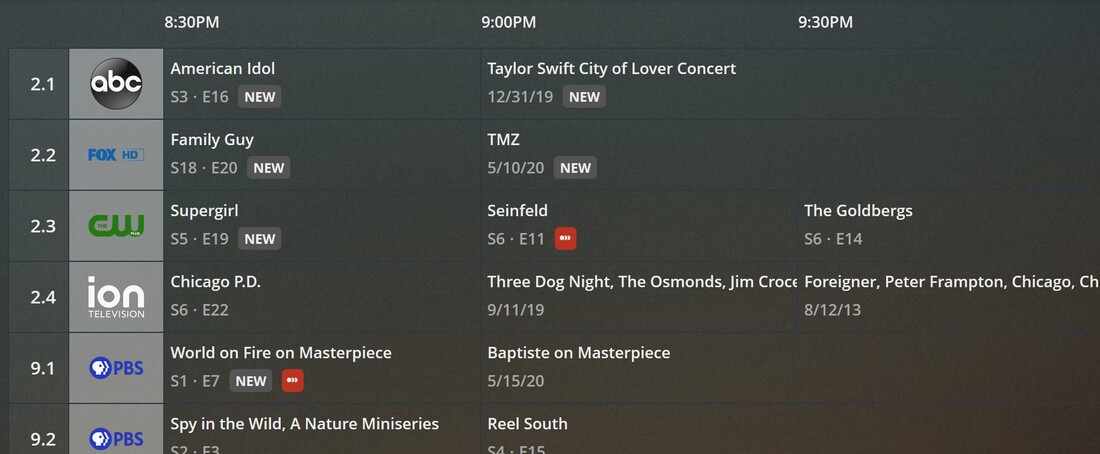The height and width of the screenshot is (454, 1100).
Task: Click the CW channel logo
Action: pos(116,226)
